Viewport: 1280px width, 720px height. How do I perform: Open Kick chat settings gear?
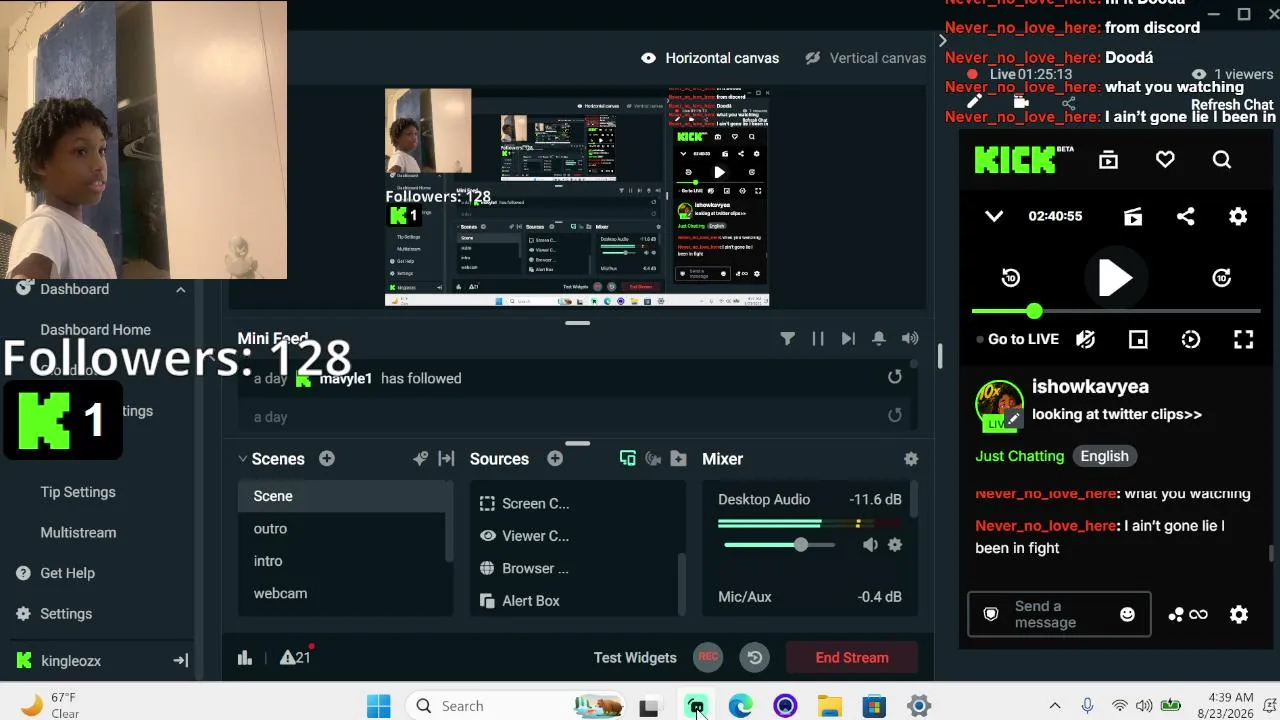pos(1239,614)
